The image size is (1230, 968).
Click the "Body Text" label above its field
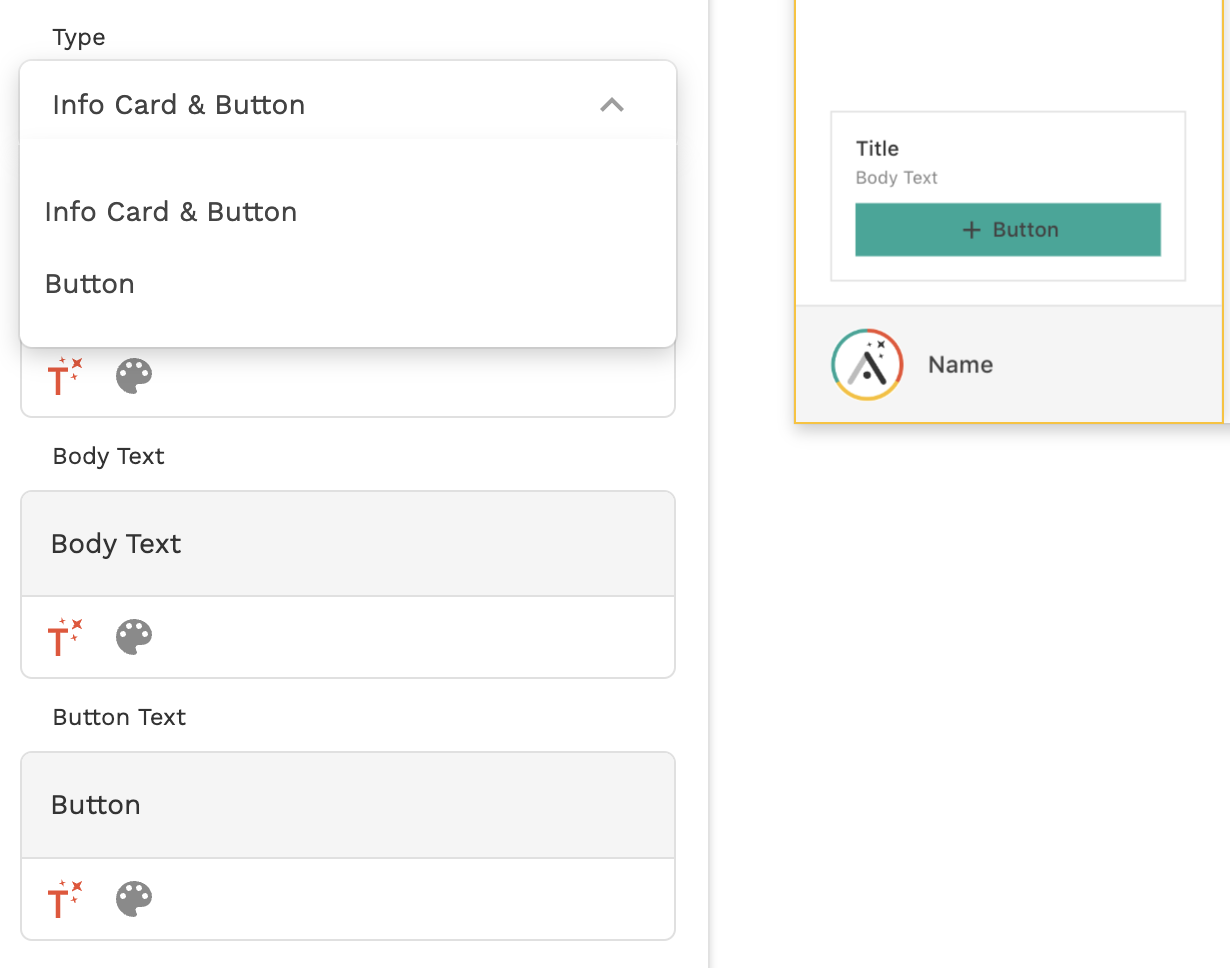108,456
